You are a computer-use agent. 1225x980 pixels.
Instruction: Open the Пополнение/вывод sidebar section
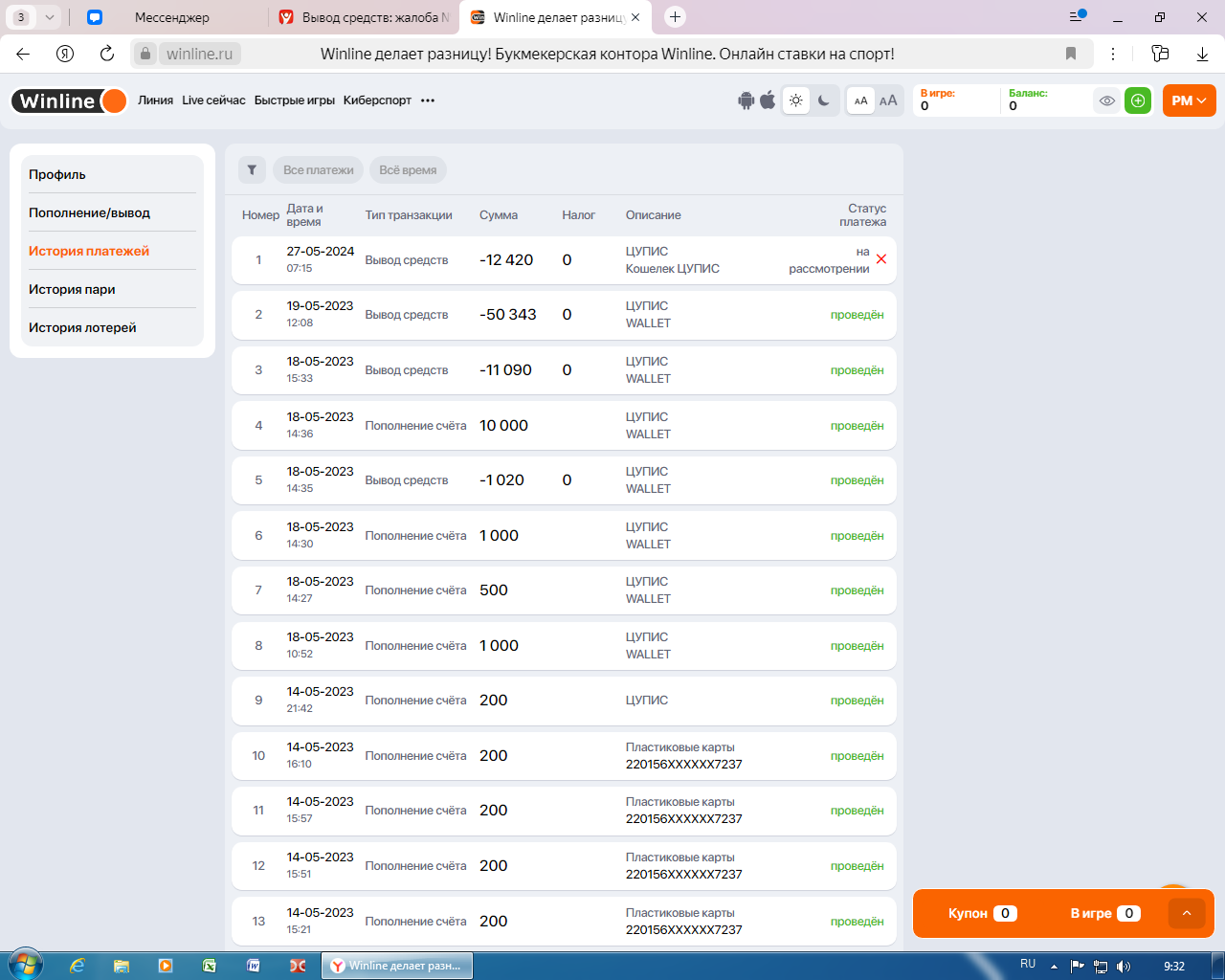click(89, 212)
